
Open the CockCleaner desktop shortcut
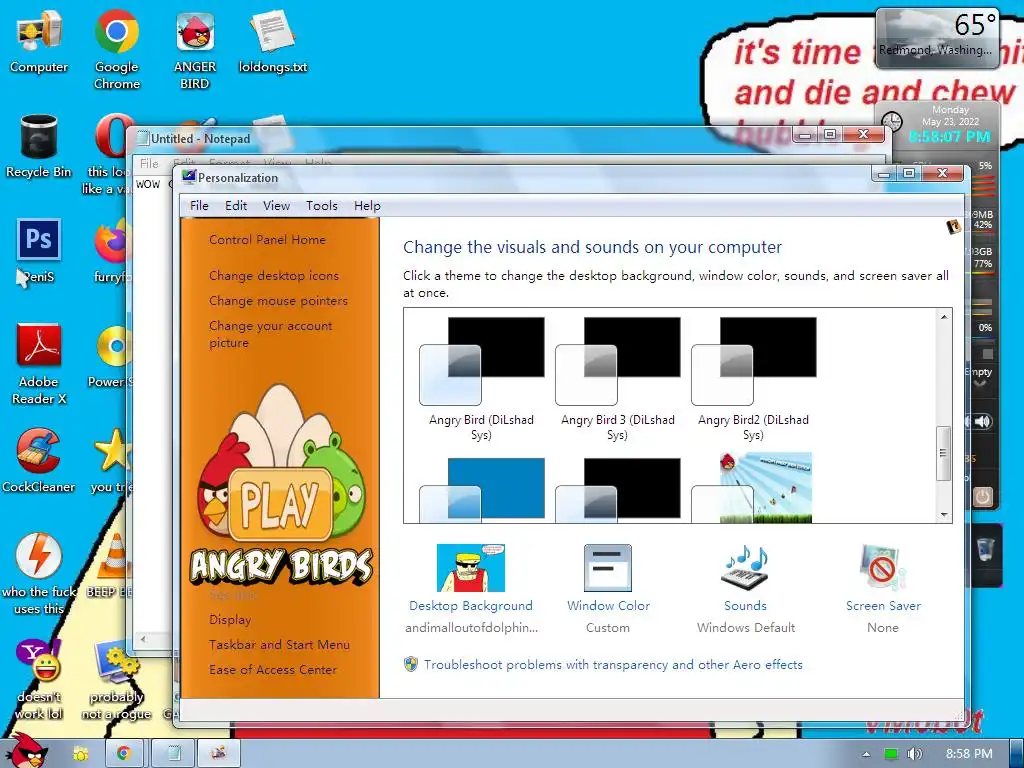coord(39,460)
